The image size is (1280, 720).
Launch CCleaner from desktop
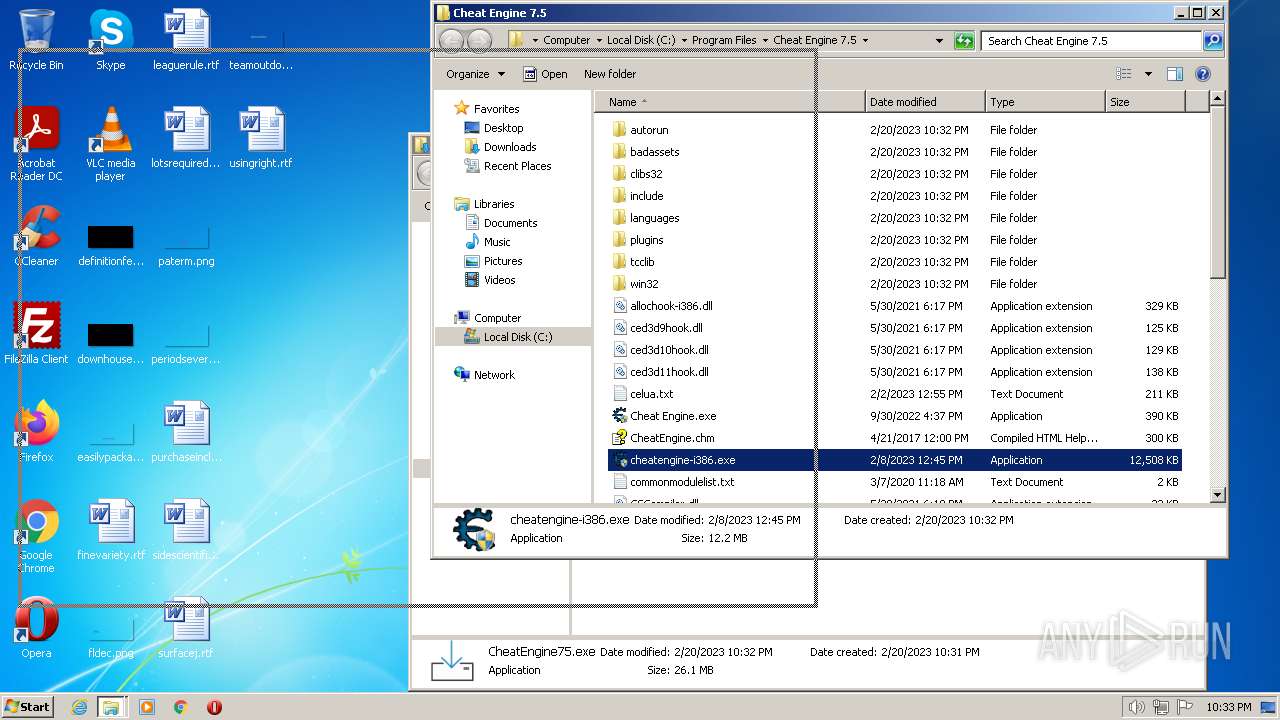[x=36, y=236]
